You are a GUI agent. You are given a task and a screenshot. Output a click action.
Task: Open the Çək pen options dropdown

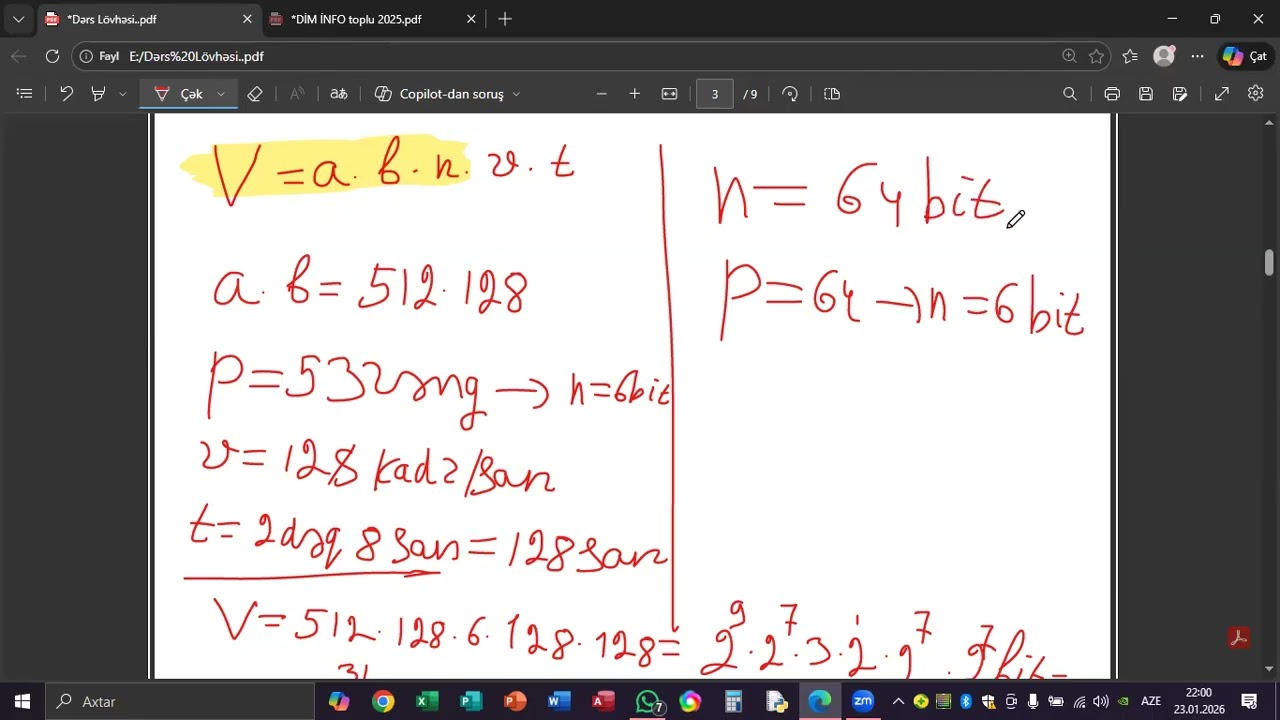point(221,94)
